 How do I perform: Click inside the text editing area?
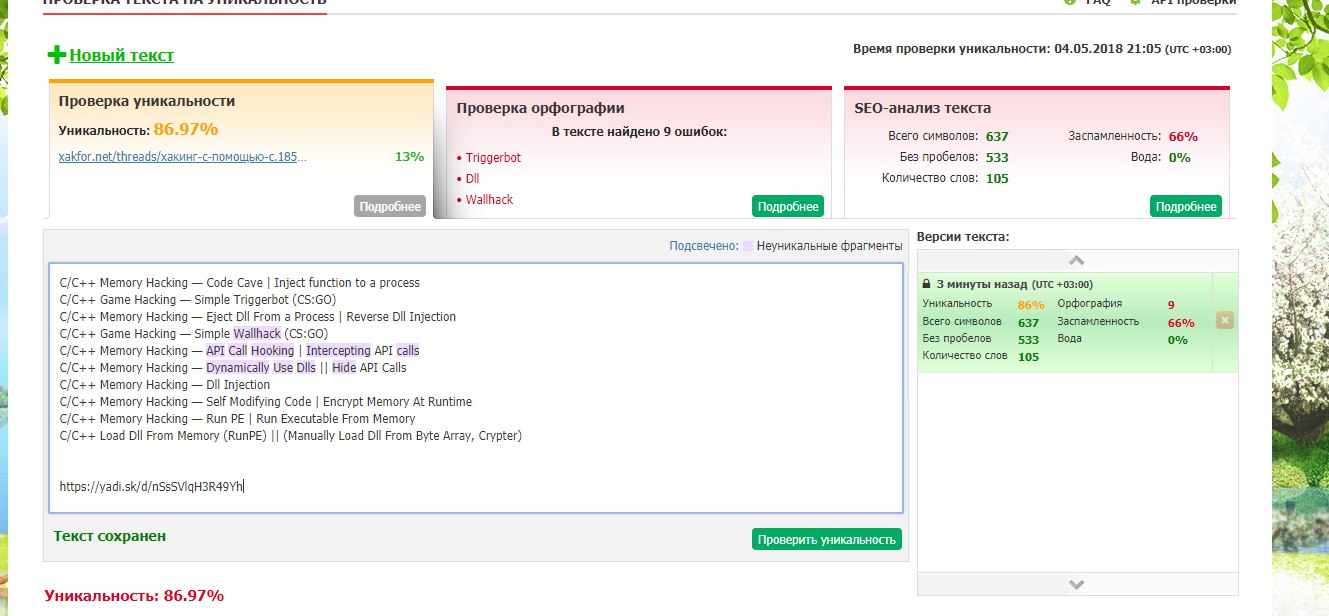click(475, 460)
